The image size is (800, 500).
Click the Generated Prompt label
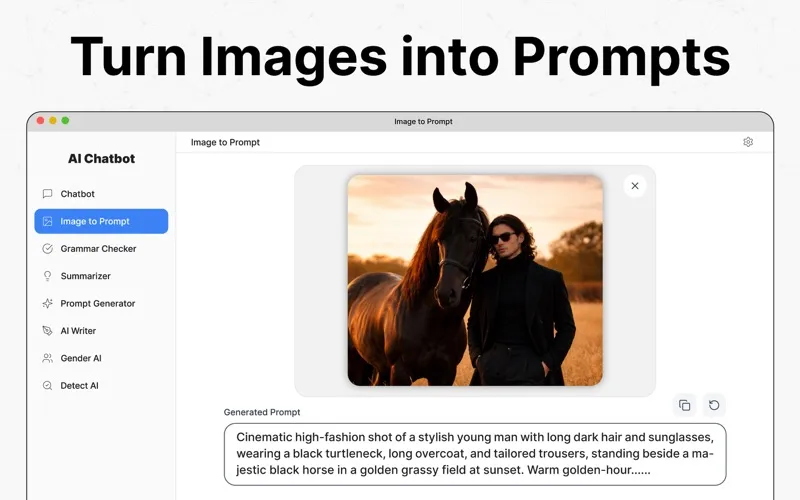coord(262,412)
